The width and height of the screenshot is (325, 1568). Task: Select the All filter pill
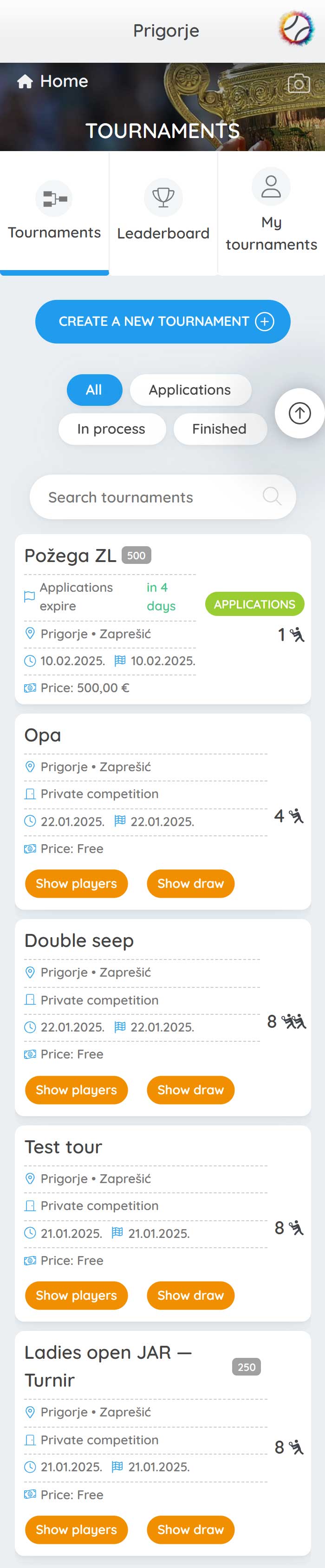coord(94,390)
